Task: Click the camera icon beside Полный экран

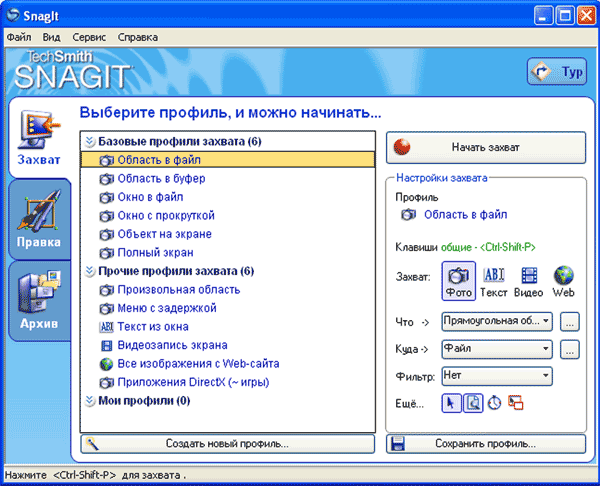Action: (106, 253)
